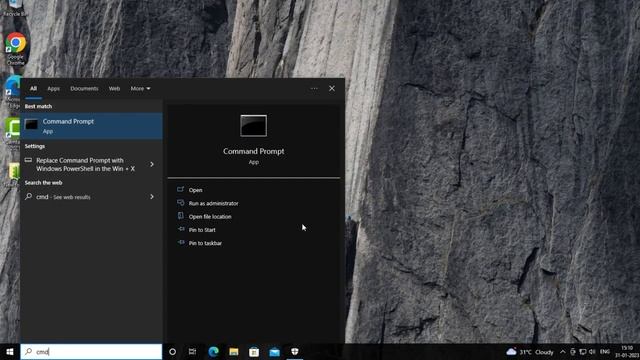Select Pin to Start
This screenshot has width=640, height=360.
202,230
